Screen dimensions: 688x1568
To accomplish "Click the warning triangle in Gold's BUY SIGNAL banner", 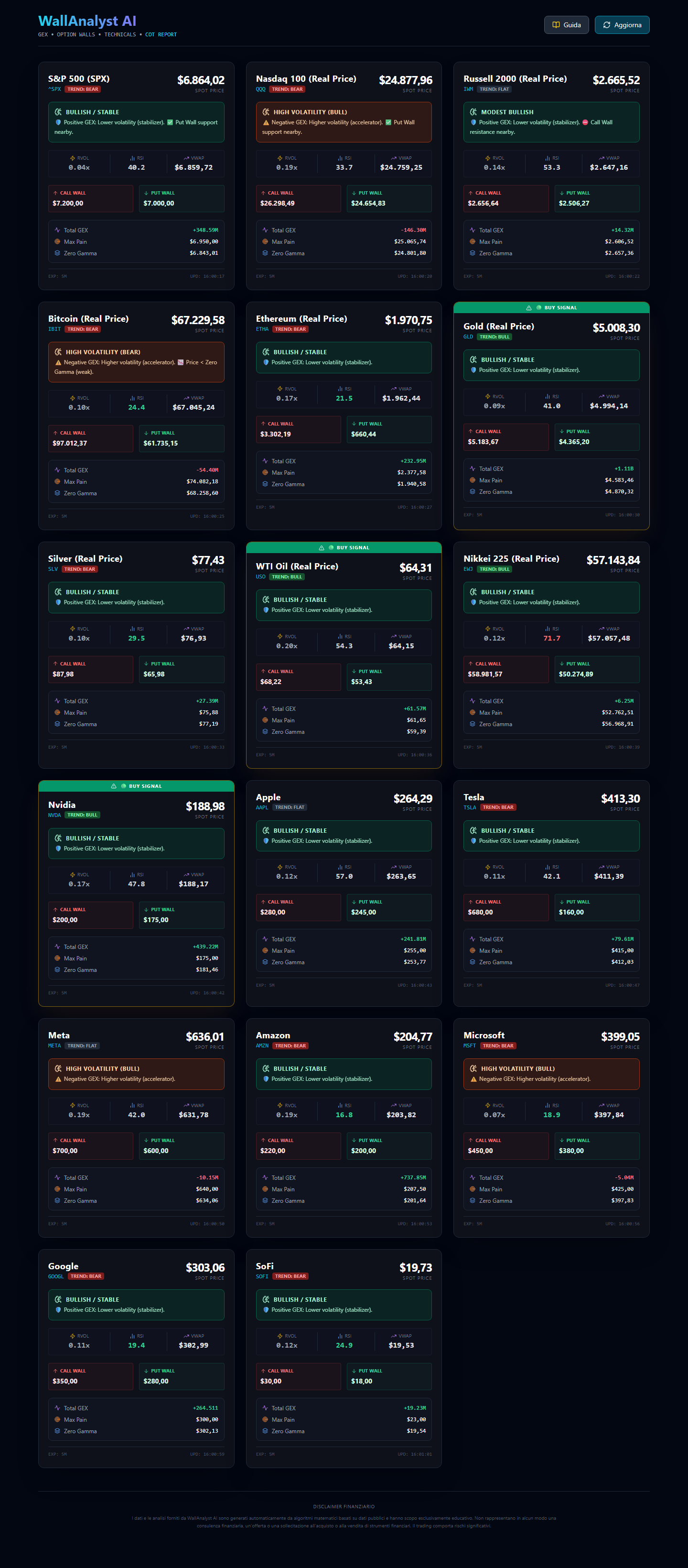I will pos(528,308).
